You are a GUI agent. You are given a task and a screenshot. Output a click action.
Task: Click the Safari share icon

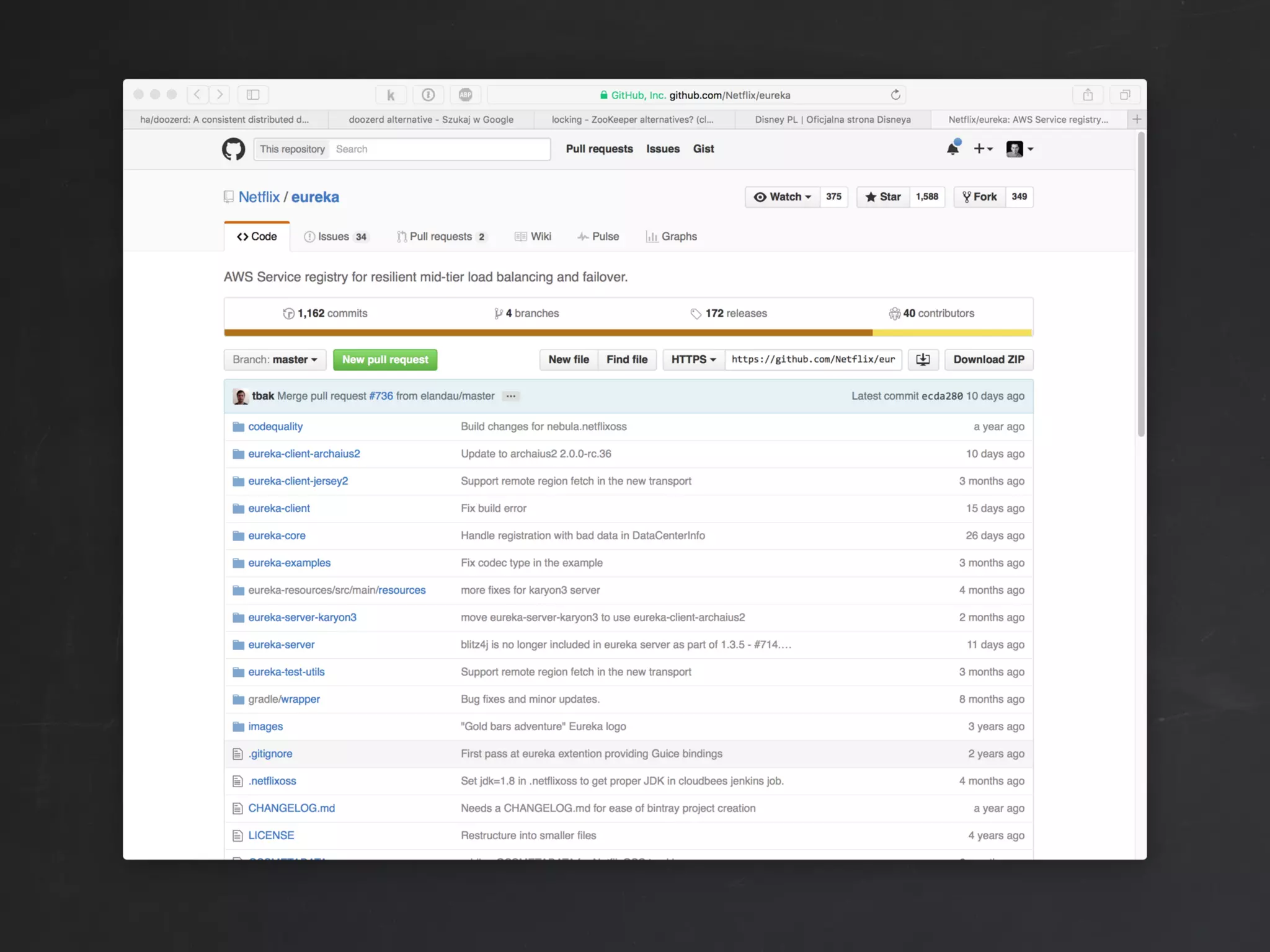coord(1088,95)
